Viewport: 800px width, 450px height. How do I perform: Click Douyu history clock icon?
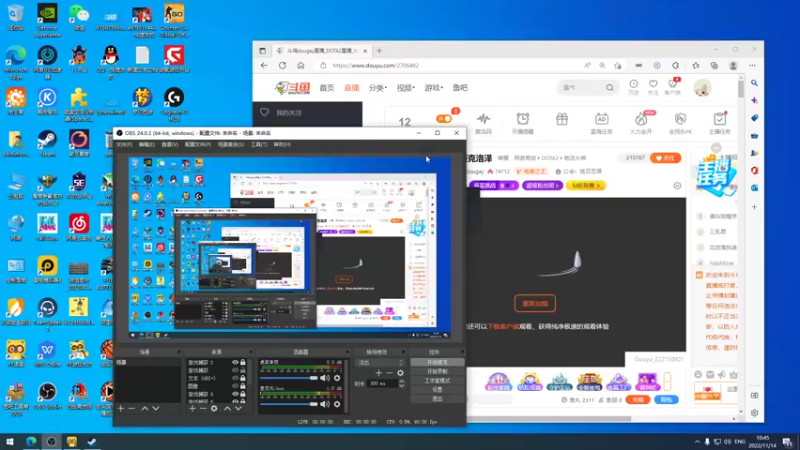click(633, 86)
